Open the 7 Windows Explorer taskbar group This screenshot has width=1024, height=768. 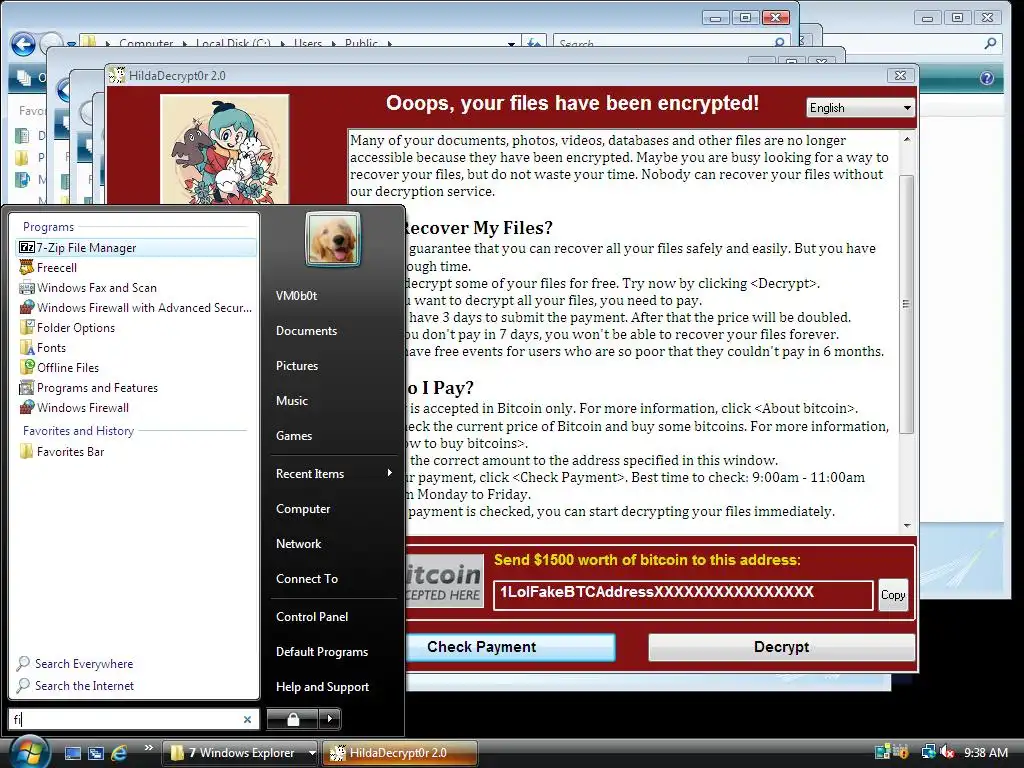[x=240, y=753]
